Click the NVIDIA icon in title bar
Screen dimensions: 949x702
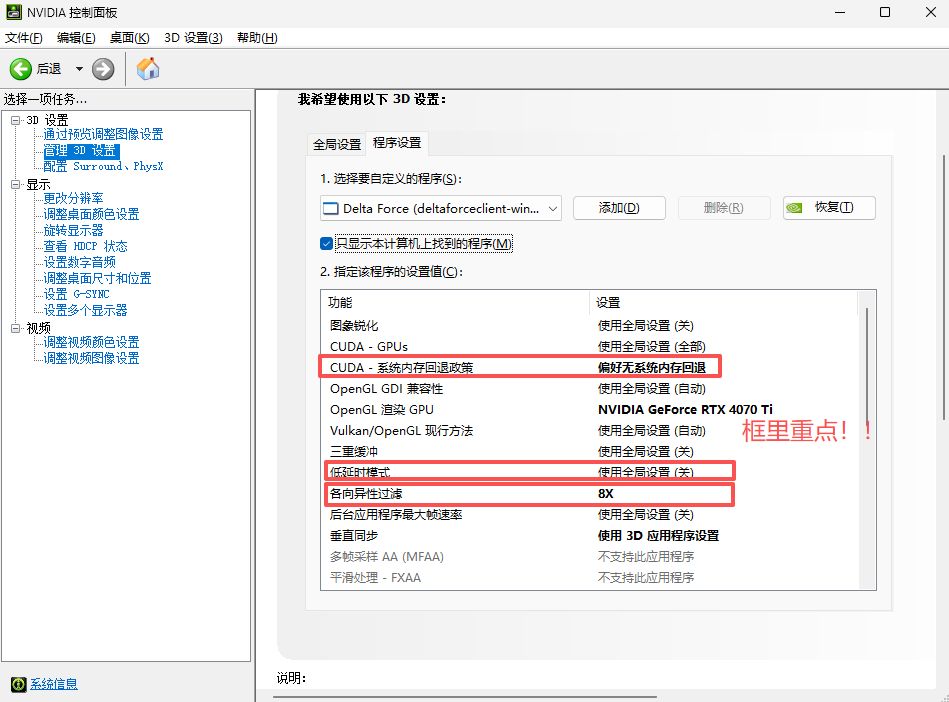(x=13, y=11)
